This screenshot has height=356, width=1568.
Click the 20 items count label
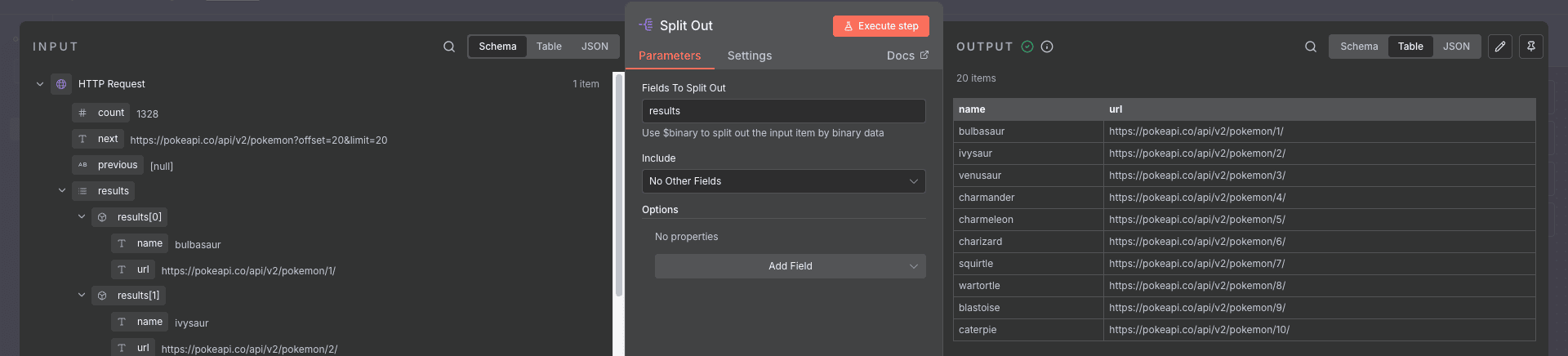point(976,78)
